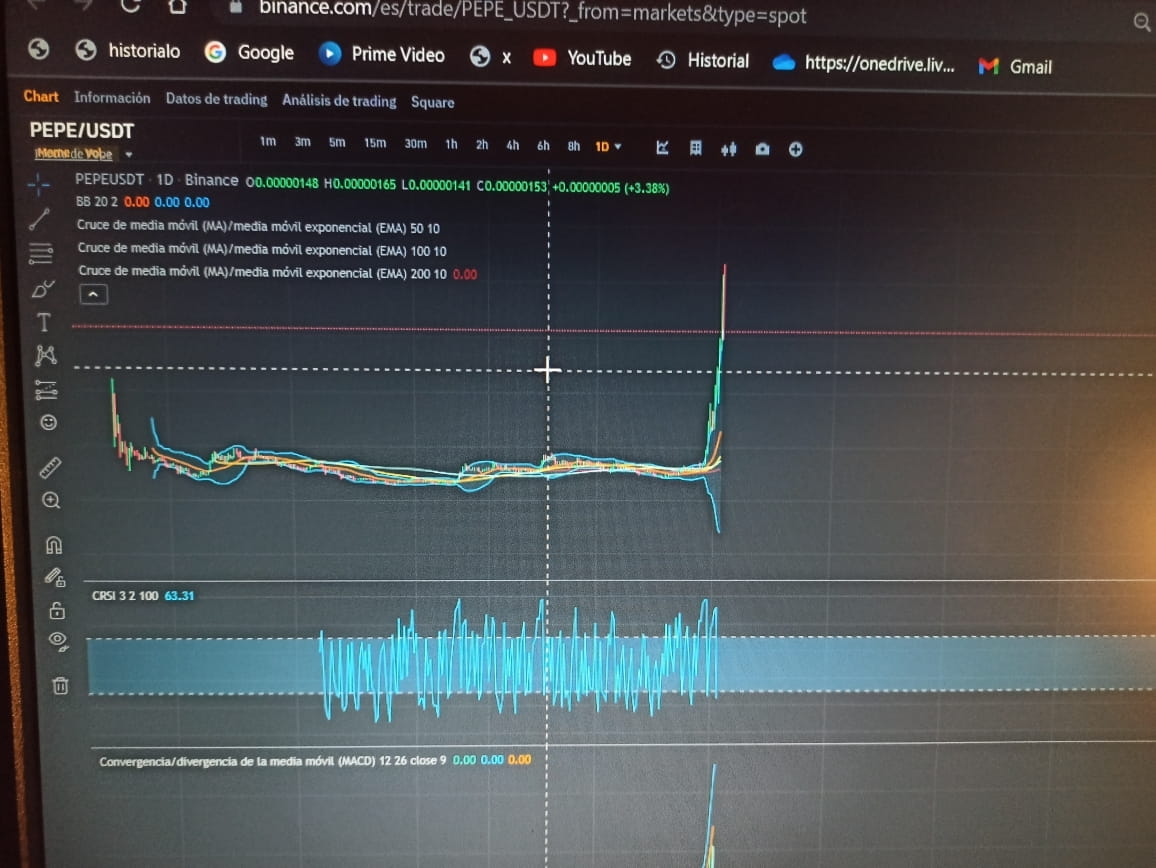Collapse the indicators list with the arrow button
Screen dimensions: 1156x868
pyautogui.click(x=93, y=293)
